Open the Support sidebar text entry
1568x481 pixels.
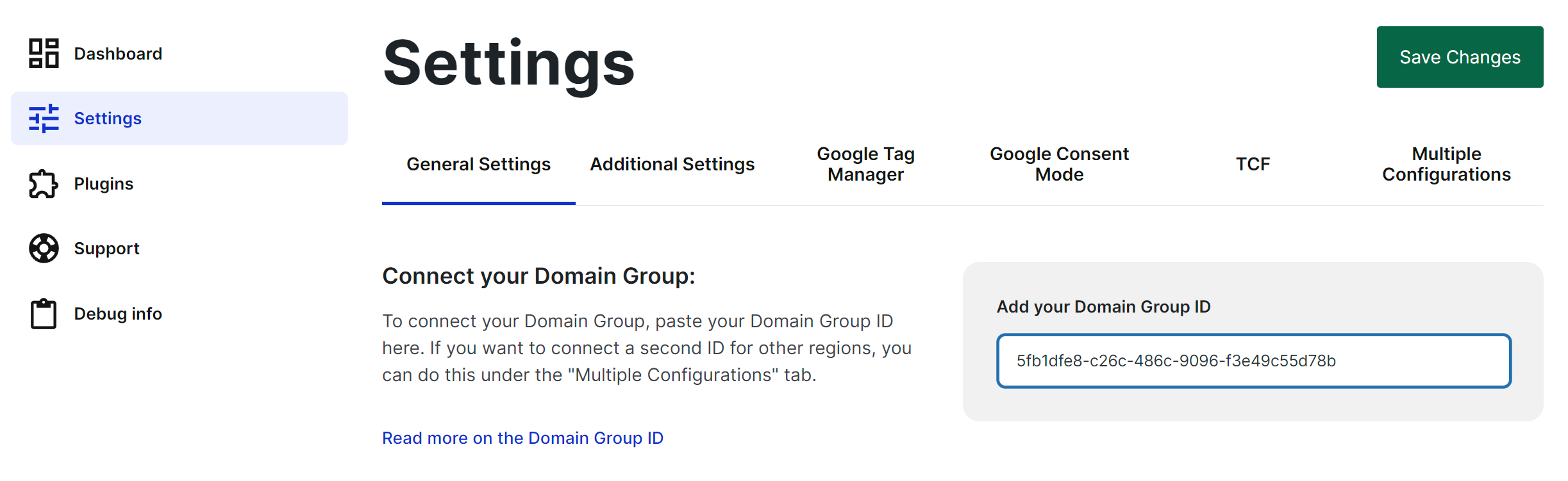[106, 249]
